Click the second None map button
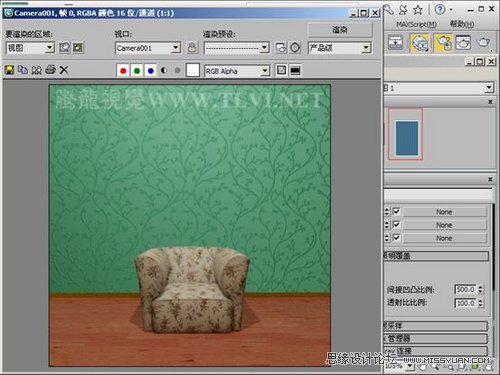 click(x=445, y=225)
